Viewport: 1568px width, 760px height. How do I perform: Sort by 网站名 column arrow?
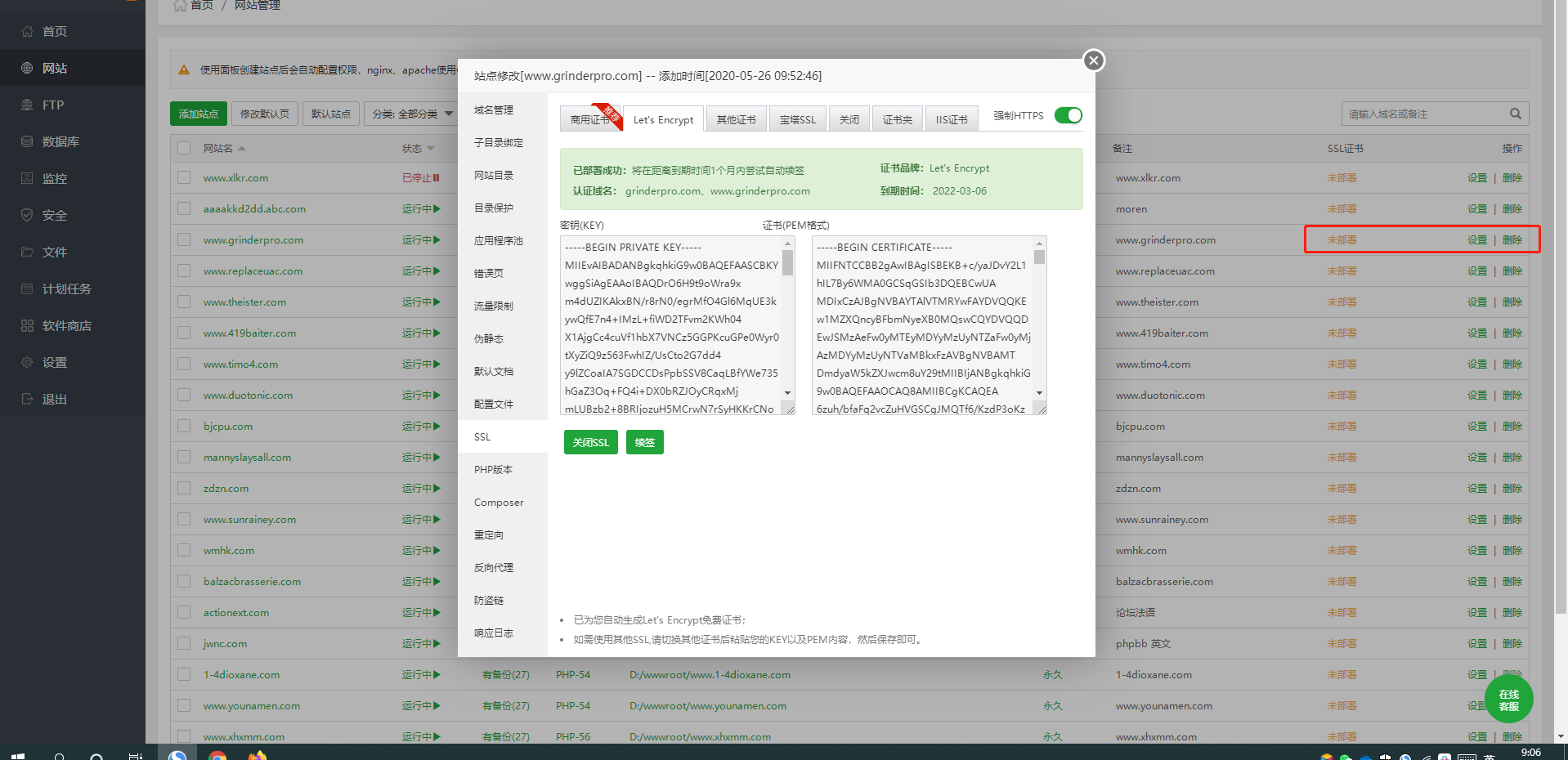(x=242, y=149)
